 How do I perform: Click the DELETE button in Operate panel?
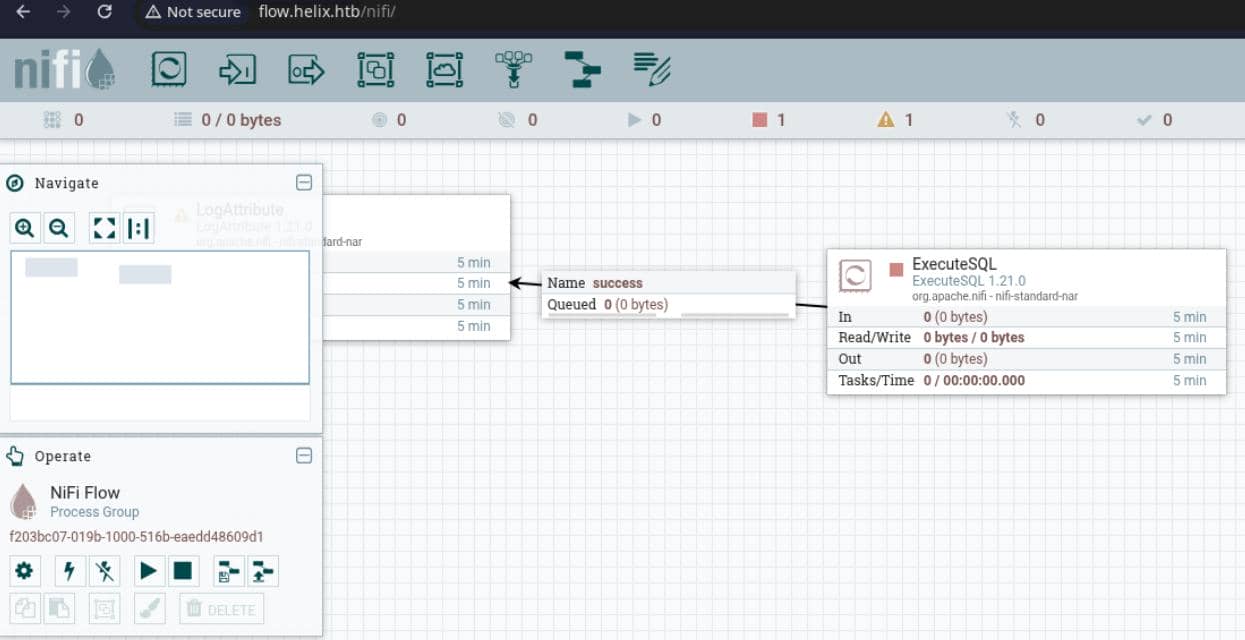[x=222, y=608]
